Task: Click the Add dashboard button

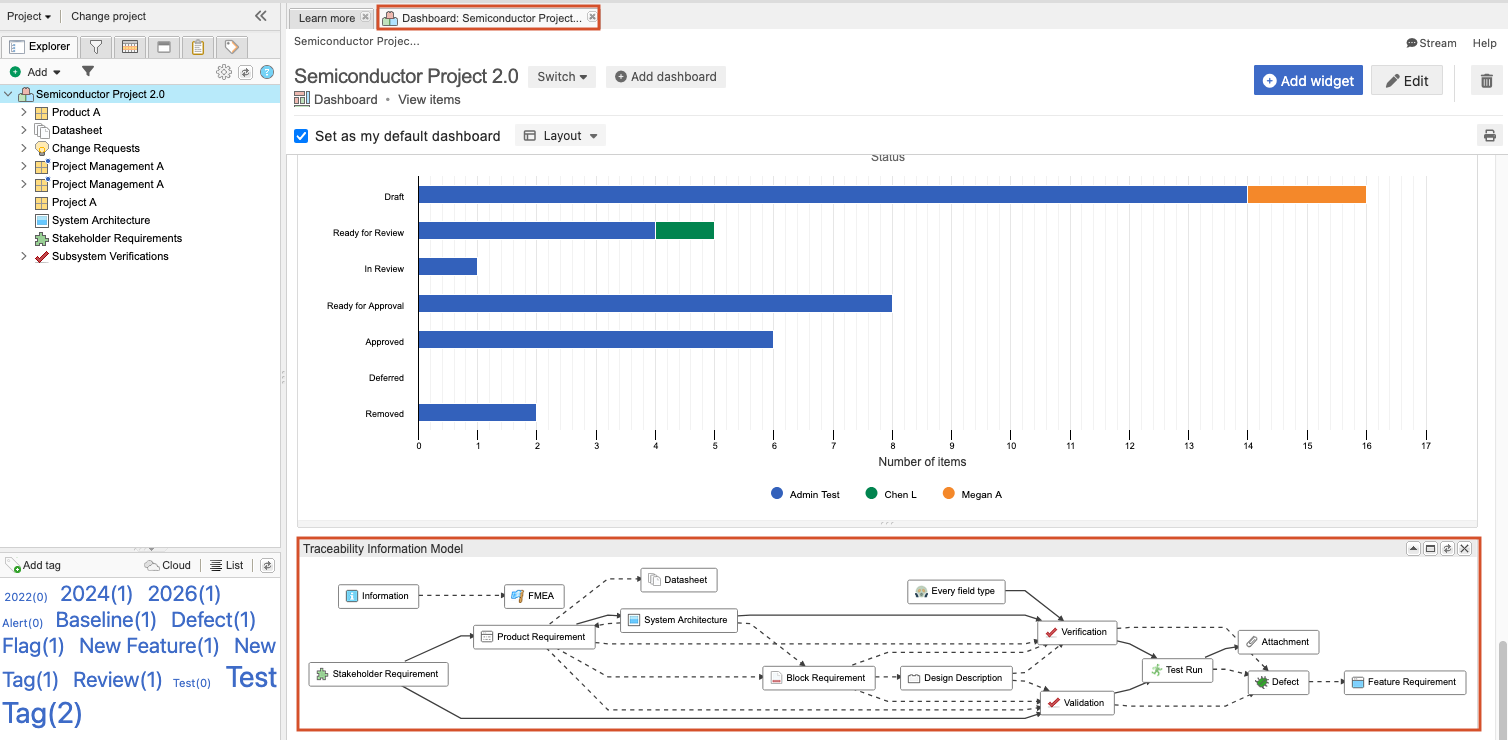Action: pos(665,77)
